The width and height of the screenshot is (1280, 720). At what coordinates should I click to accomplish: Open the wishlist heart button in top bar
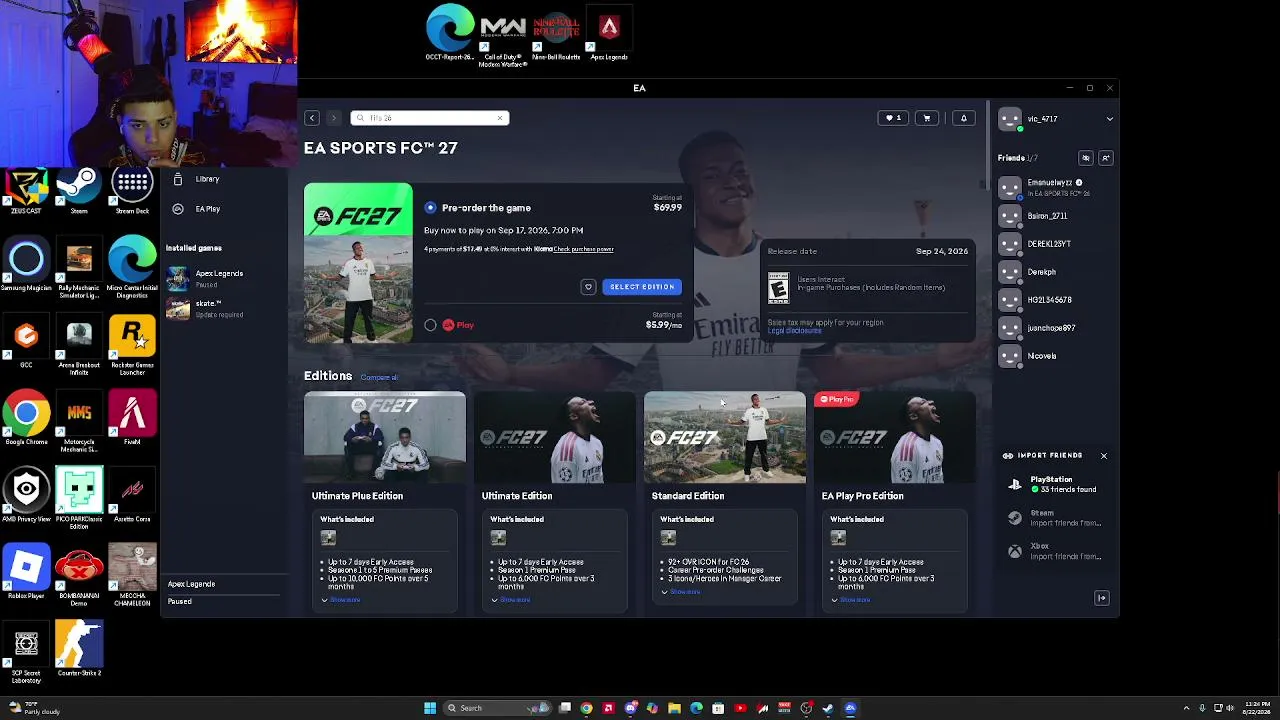(893, 118)
